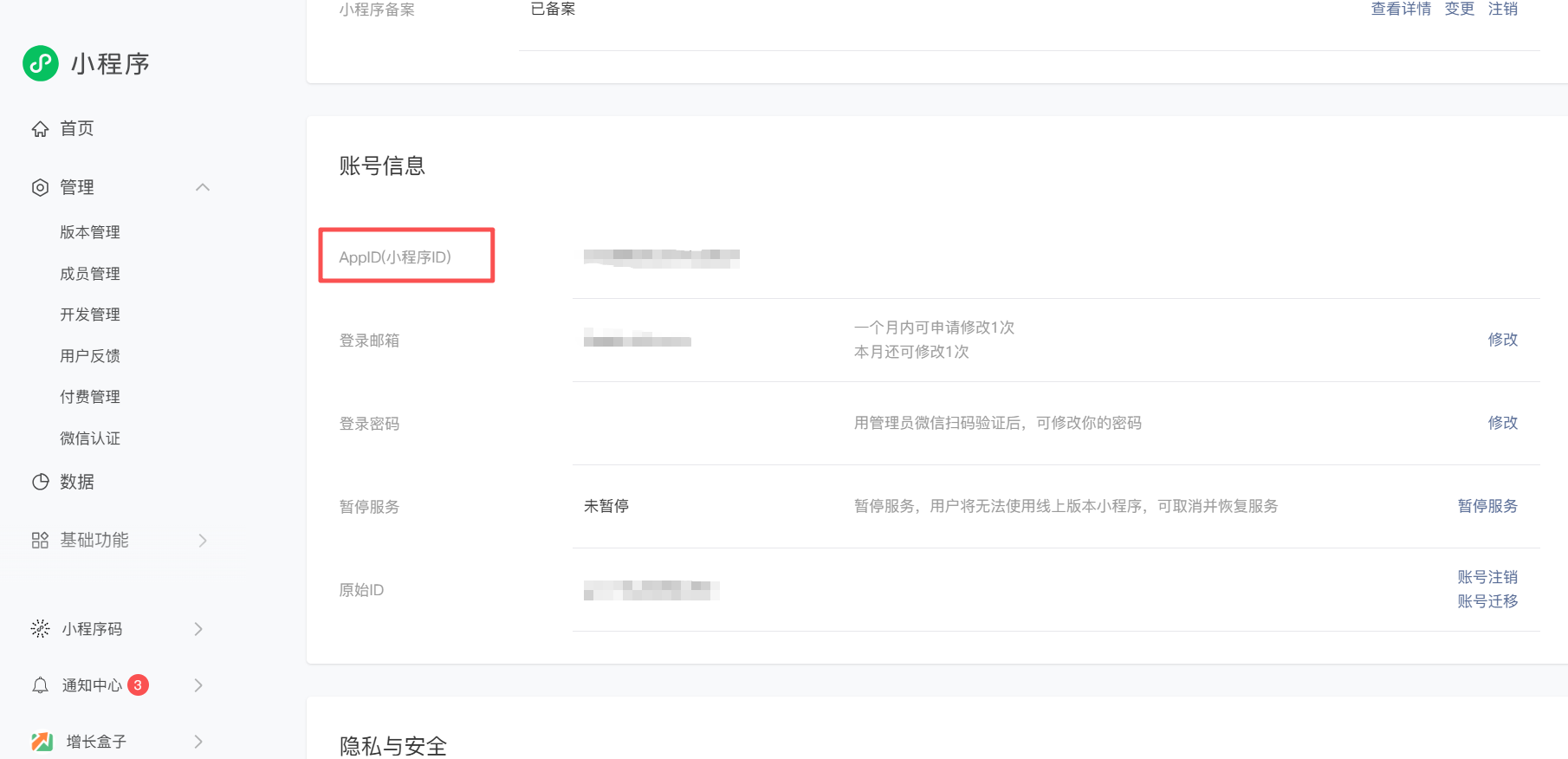
Task: Expand the 小程序码 submenu arrow
Action: coord(198,629)
